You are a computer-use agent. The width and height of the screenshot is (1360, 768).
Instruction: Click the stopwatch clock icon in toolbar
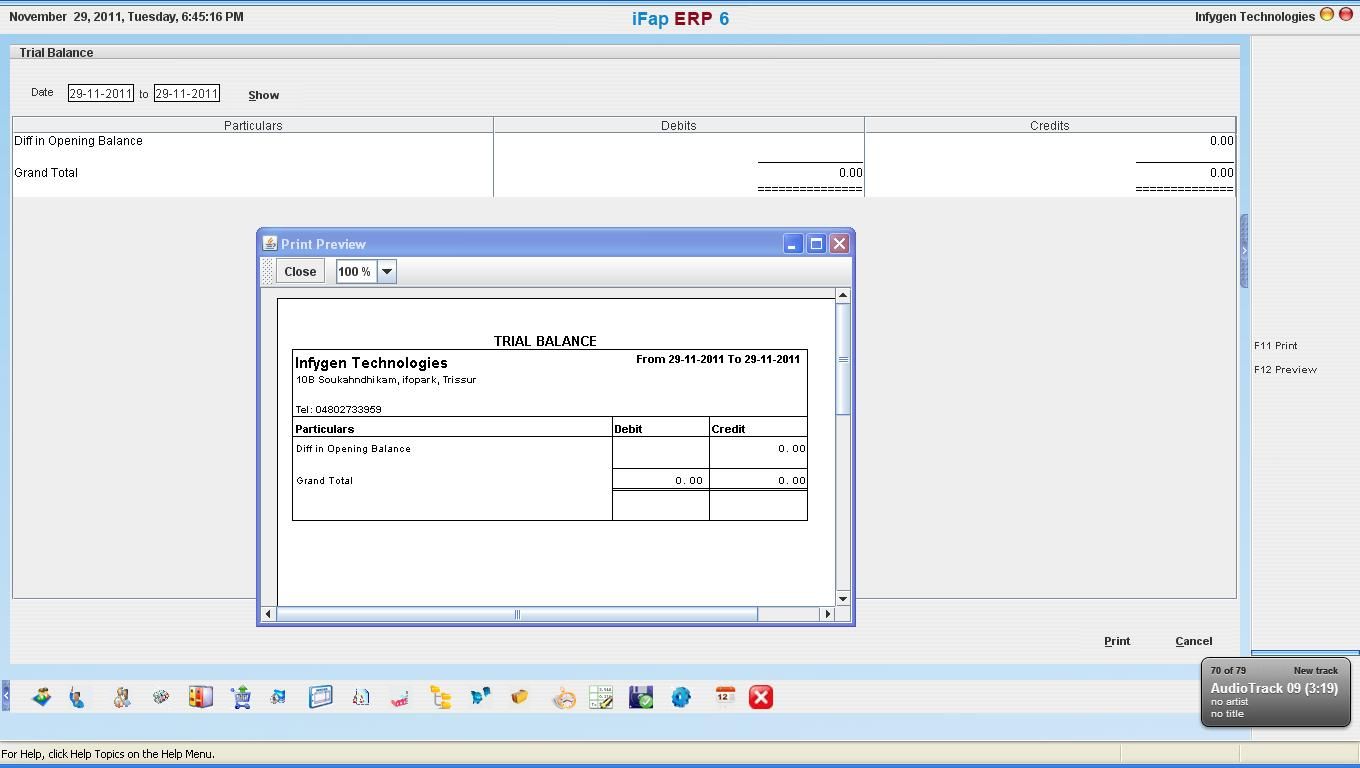[564, 697]
